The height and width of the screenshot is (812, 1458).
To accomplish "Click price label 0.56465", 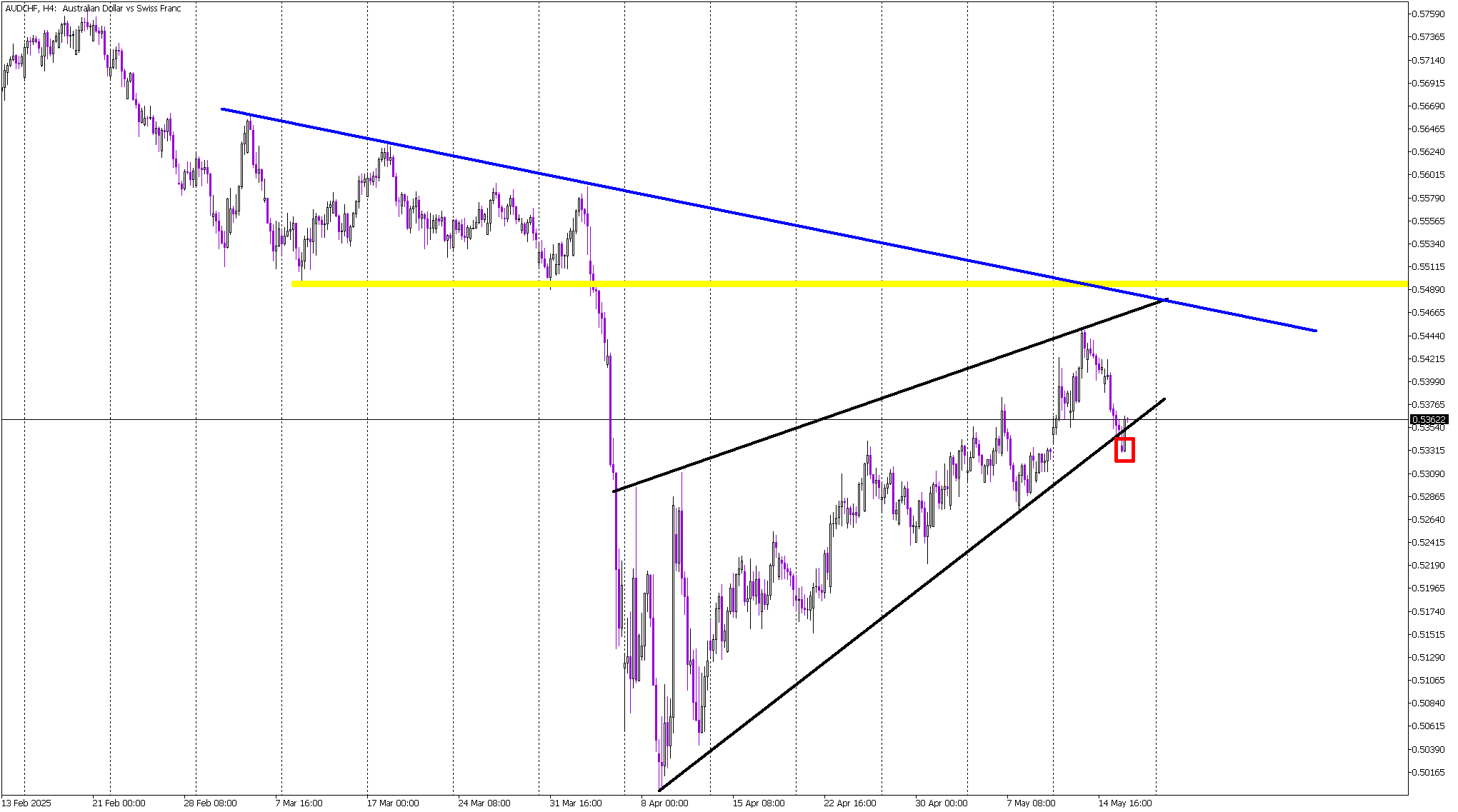I will [x=1429, y=129].
